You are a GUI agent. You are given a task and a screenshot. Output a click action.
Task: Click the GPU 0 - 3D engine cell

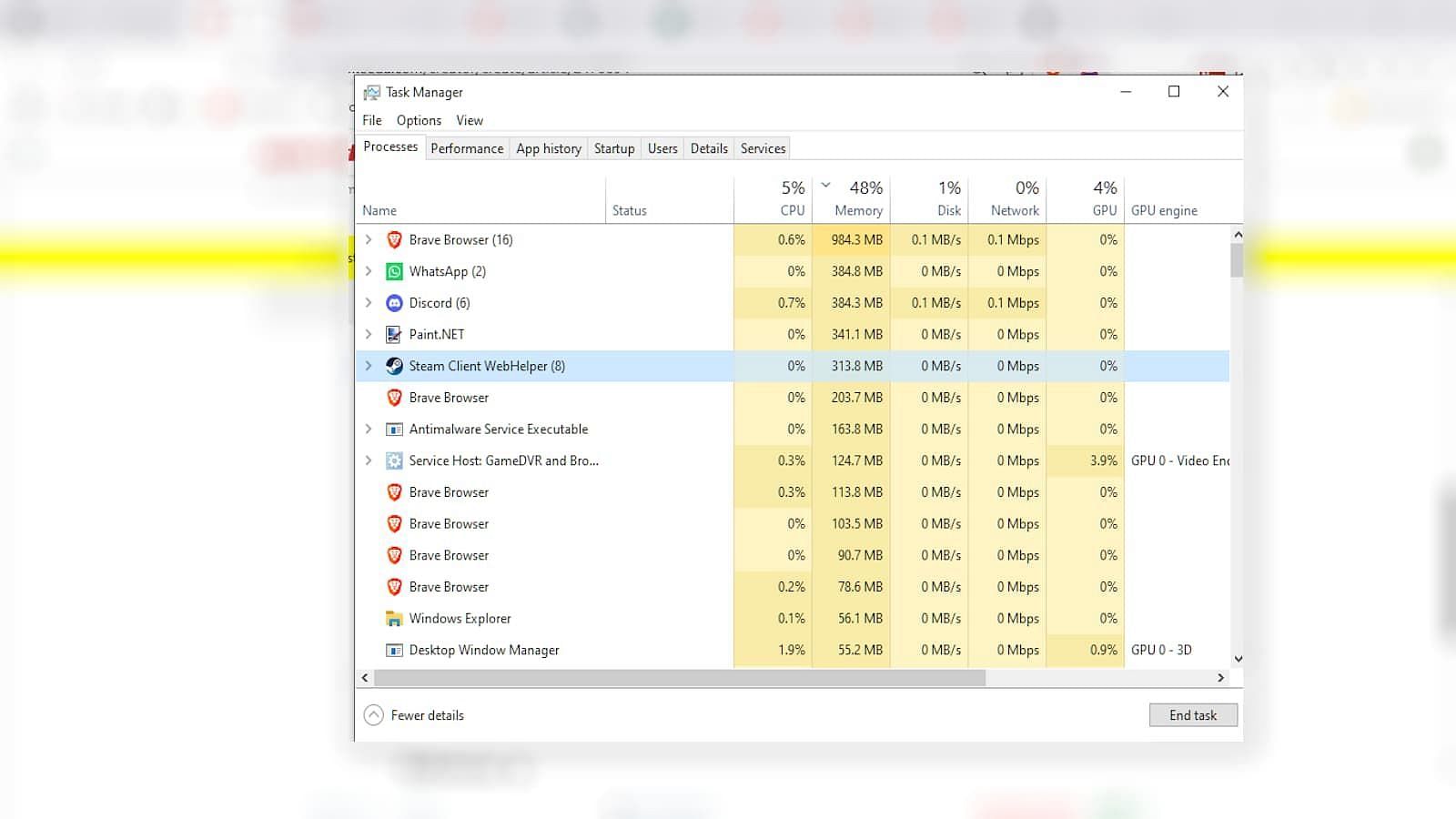(1178, 650)
